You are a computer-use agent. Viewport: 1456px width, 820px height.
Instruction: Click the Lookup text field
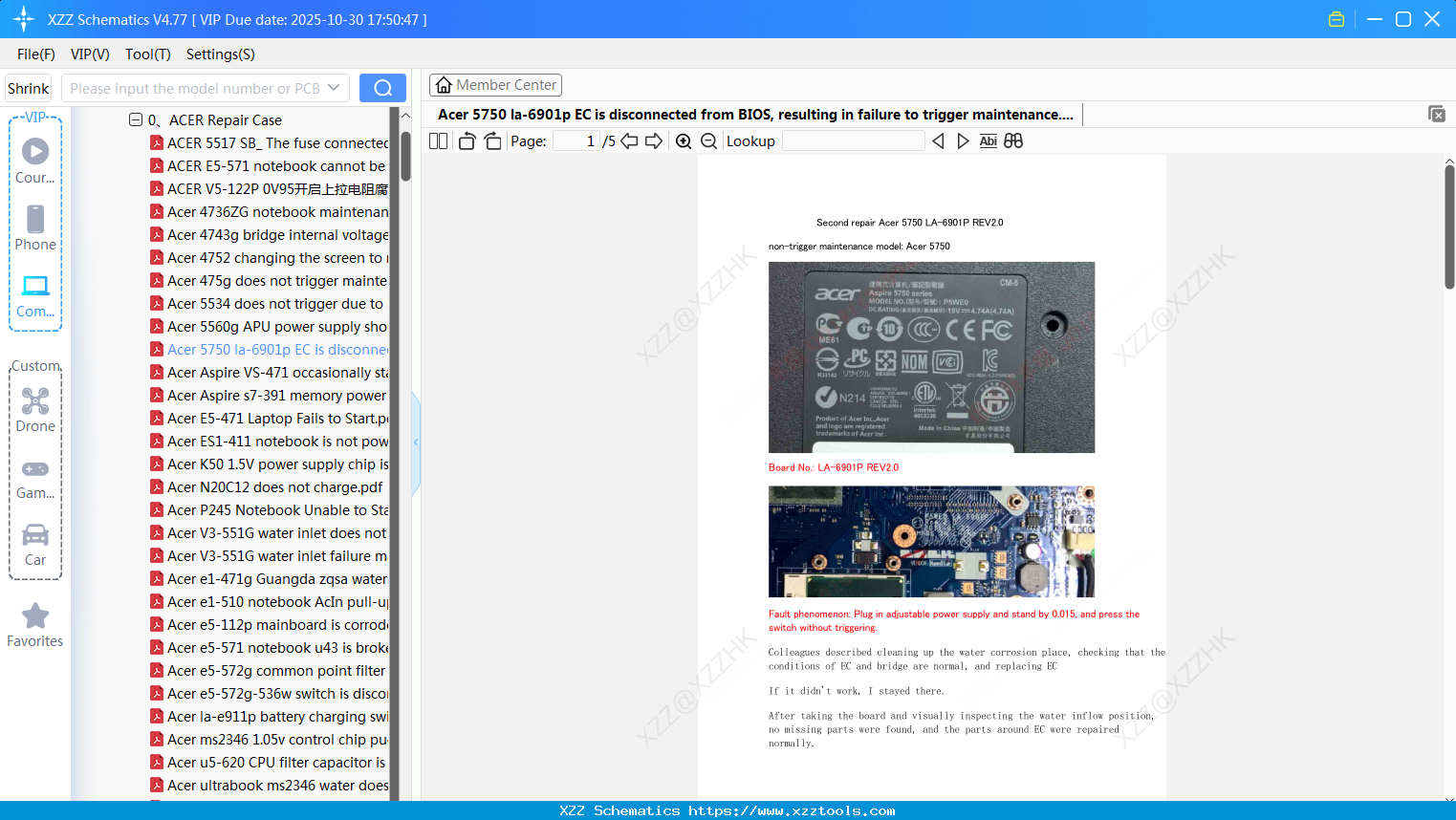(853, 140)
